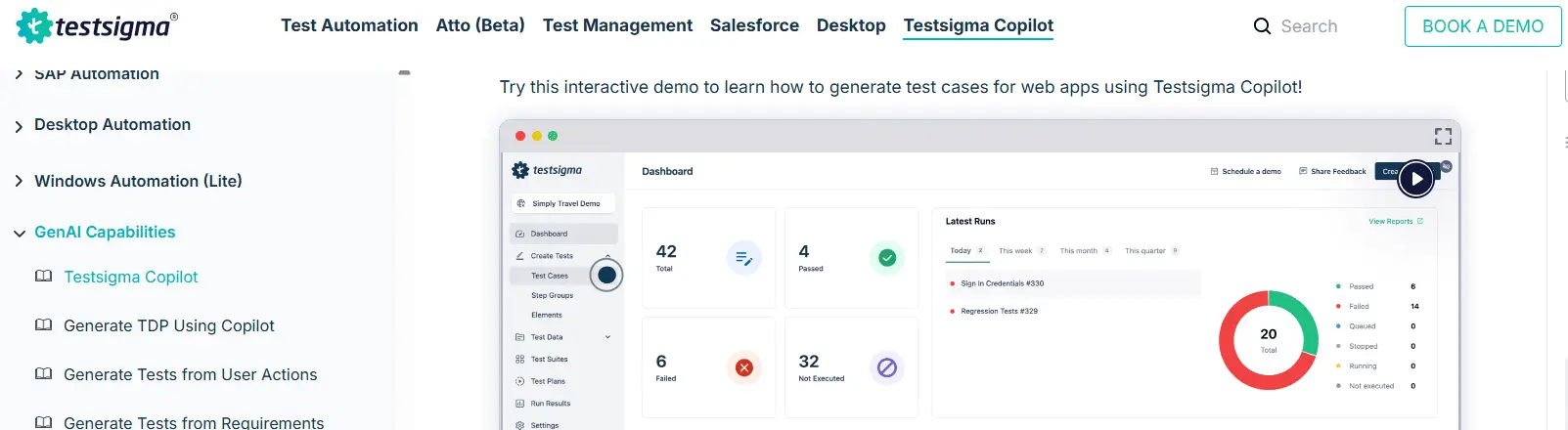Screen dimensions: 1568x430
Task: Click the purple Not Executed icon
Action: pos(887,367)
